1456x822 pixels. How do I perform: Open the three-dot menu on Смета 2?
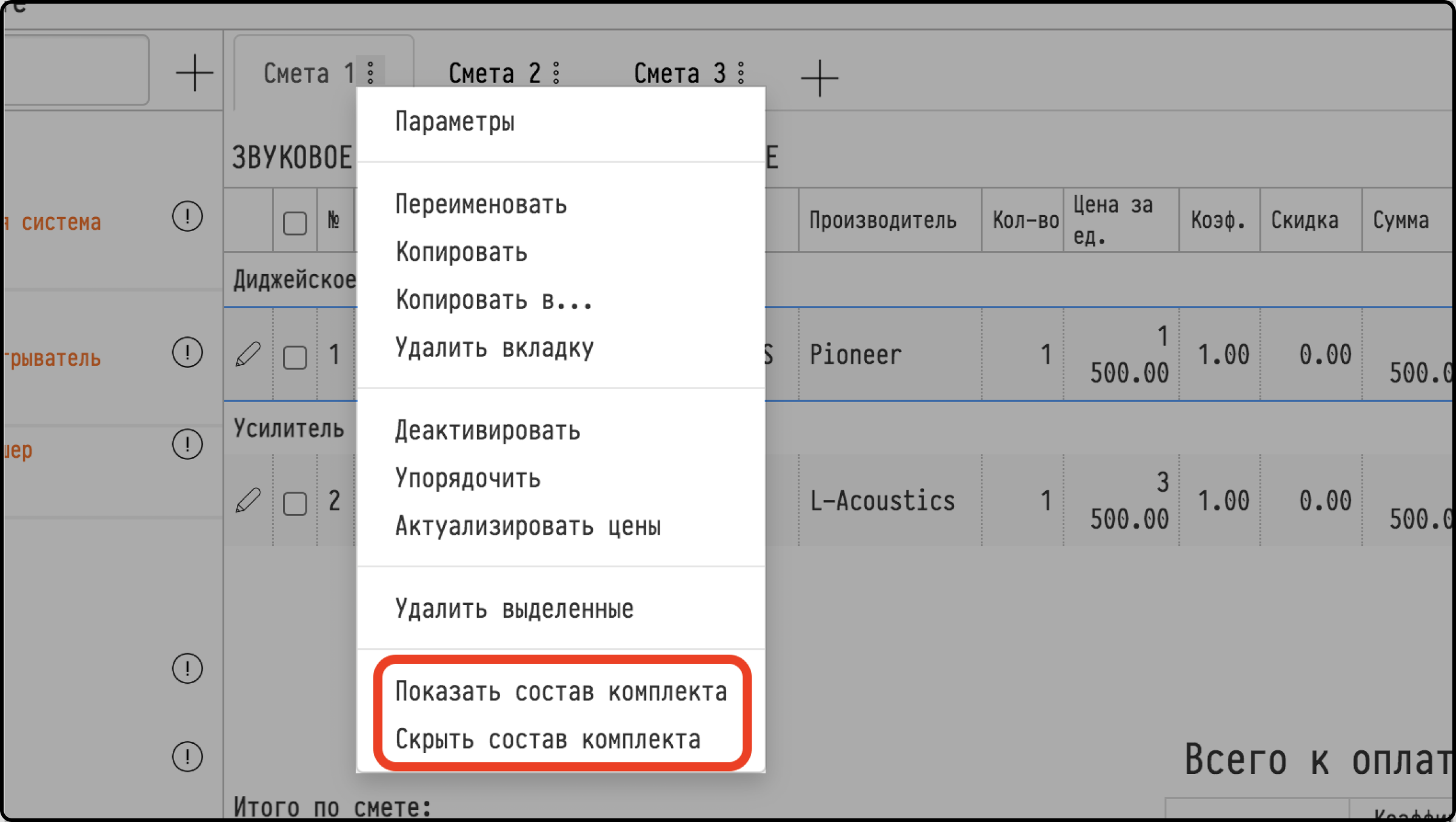pos(556,73)
